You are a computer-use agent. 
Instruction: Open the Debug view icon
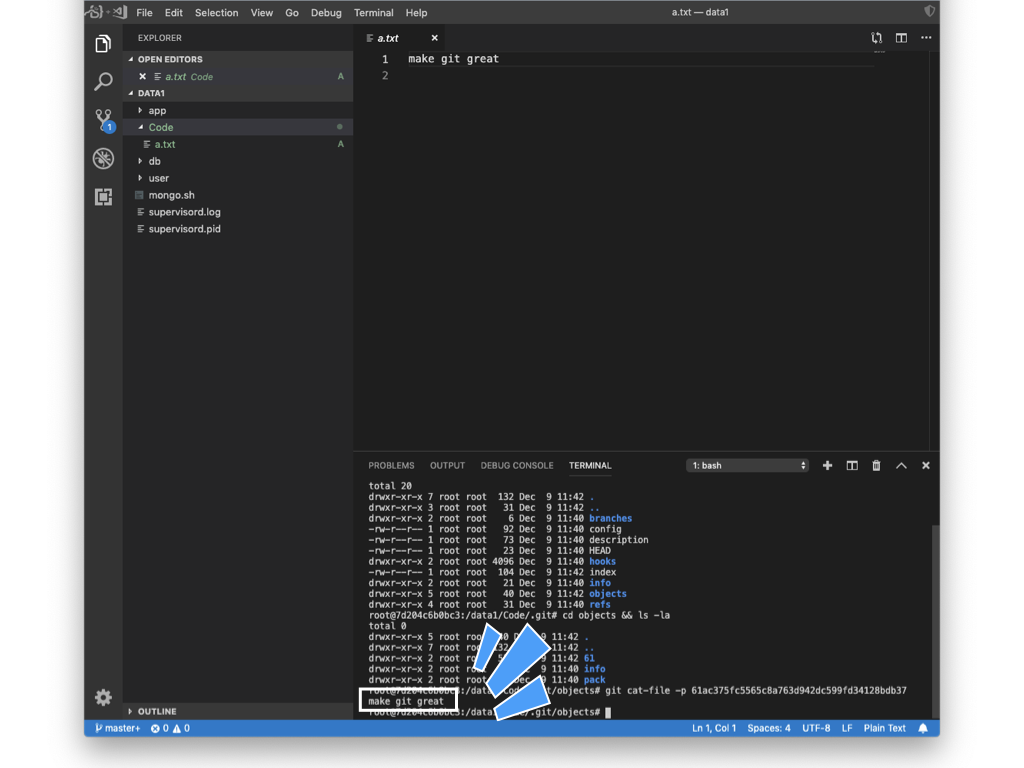103,159
